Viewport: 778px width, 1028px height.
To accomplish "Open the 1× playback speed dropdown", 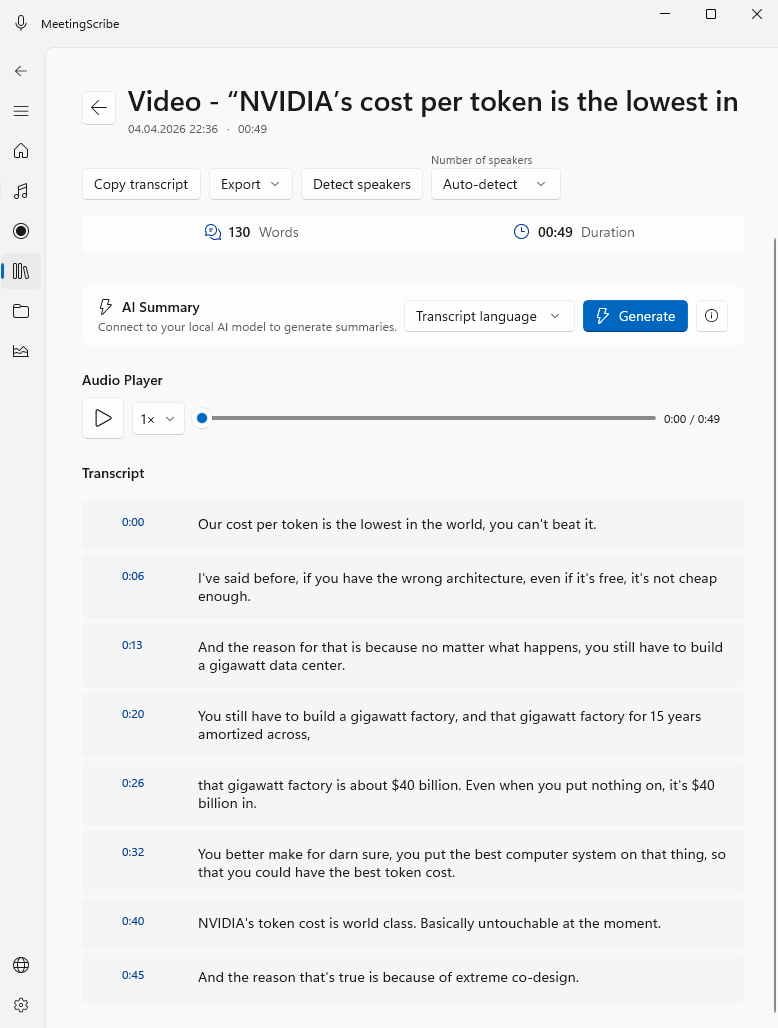I will (x=158, y=418).
